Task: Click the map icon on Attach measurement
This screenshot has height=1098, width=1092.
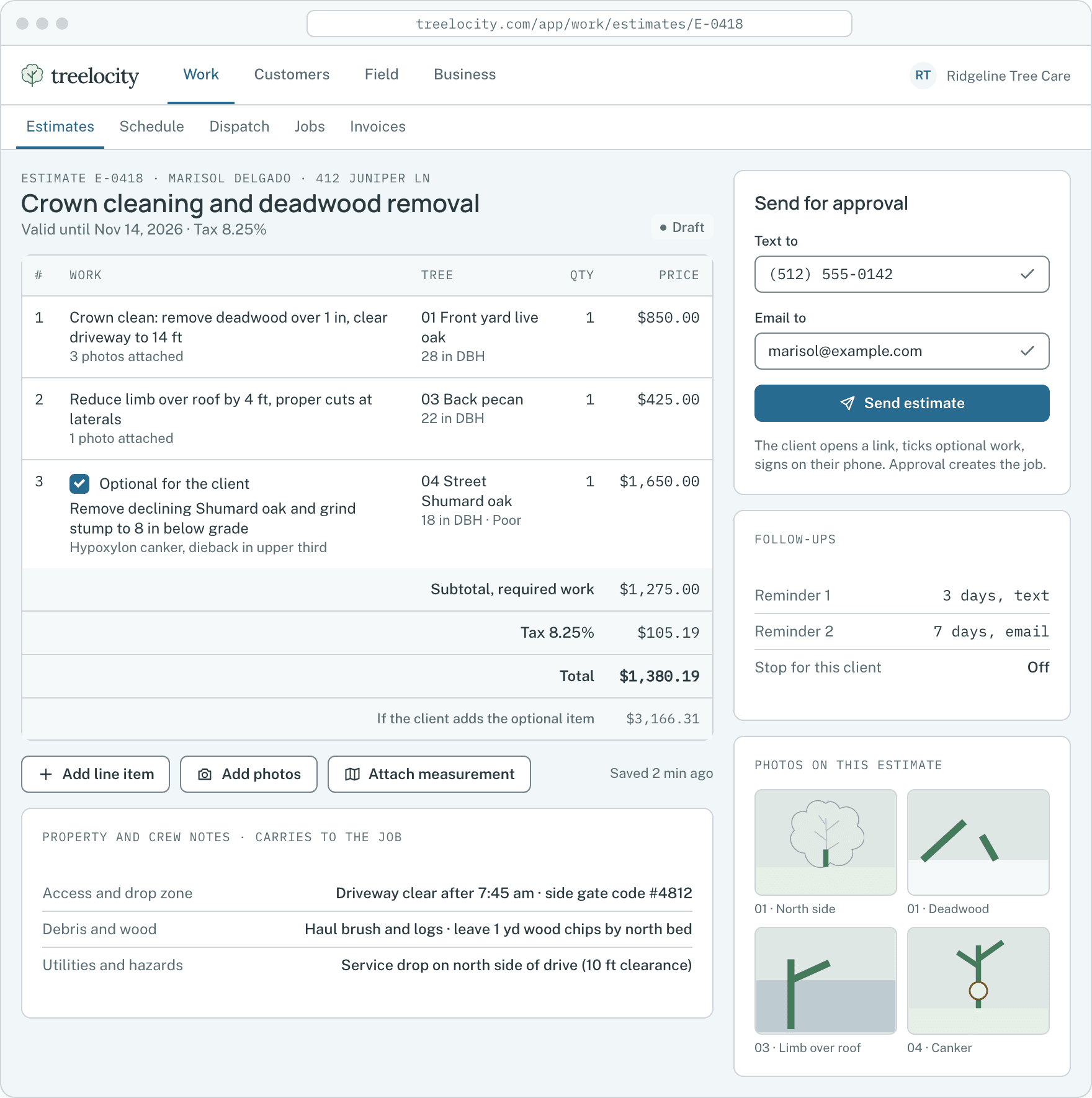Action: [352, 774]
